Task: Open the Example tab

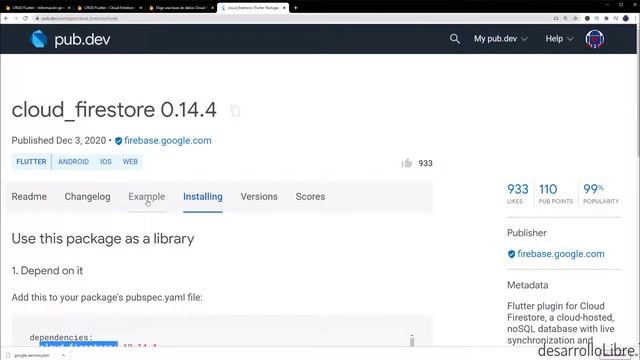Action: pos(147,197)
